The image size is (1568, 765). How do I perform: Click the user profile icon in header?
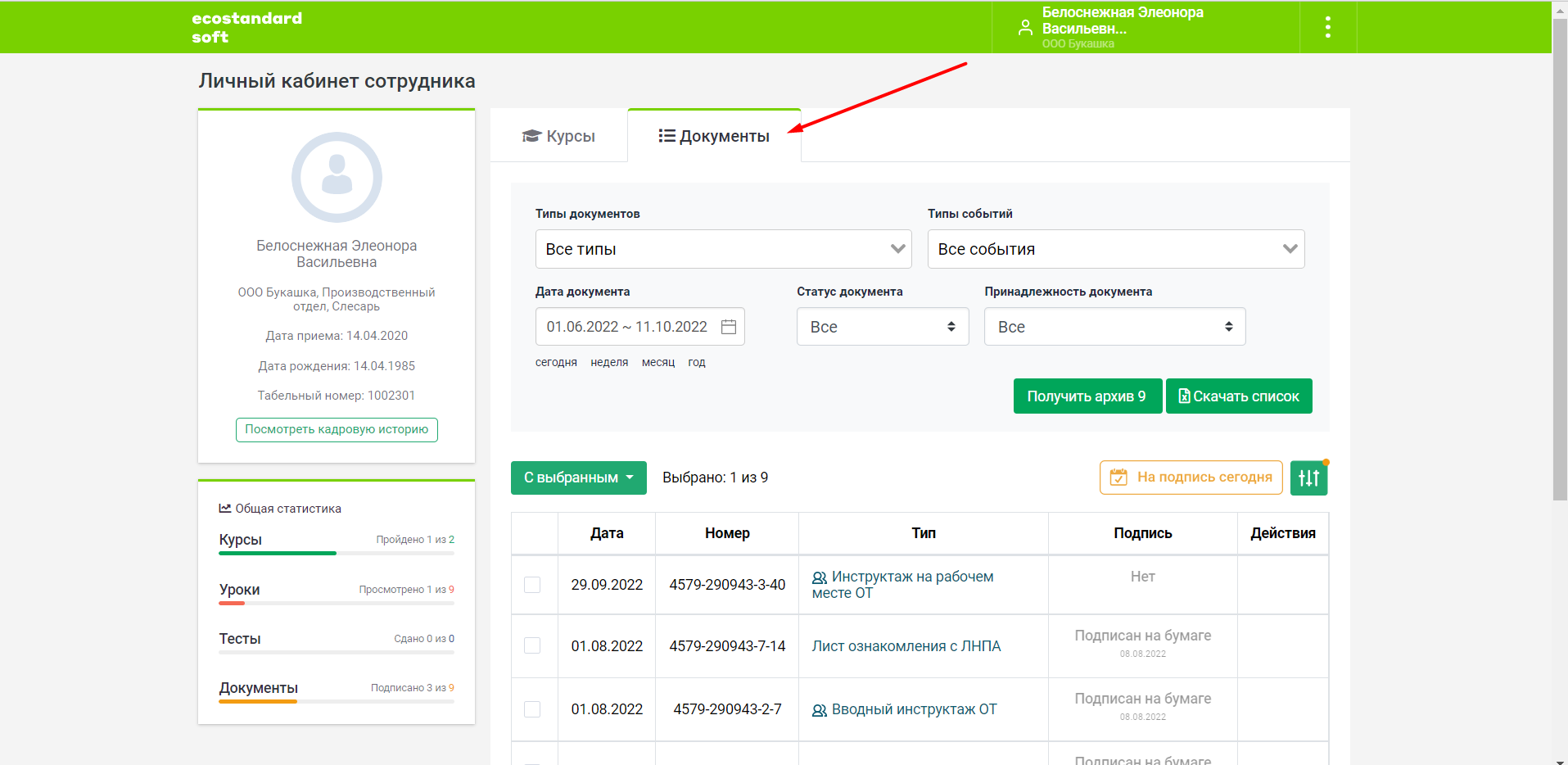pos(1025,28)
